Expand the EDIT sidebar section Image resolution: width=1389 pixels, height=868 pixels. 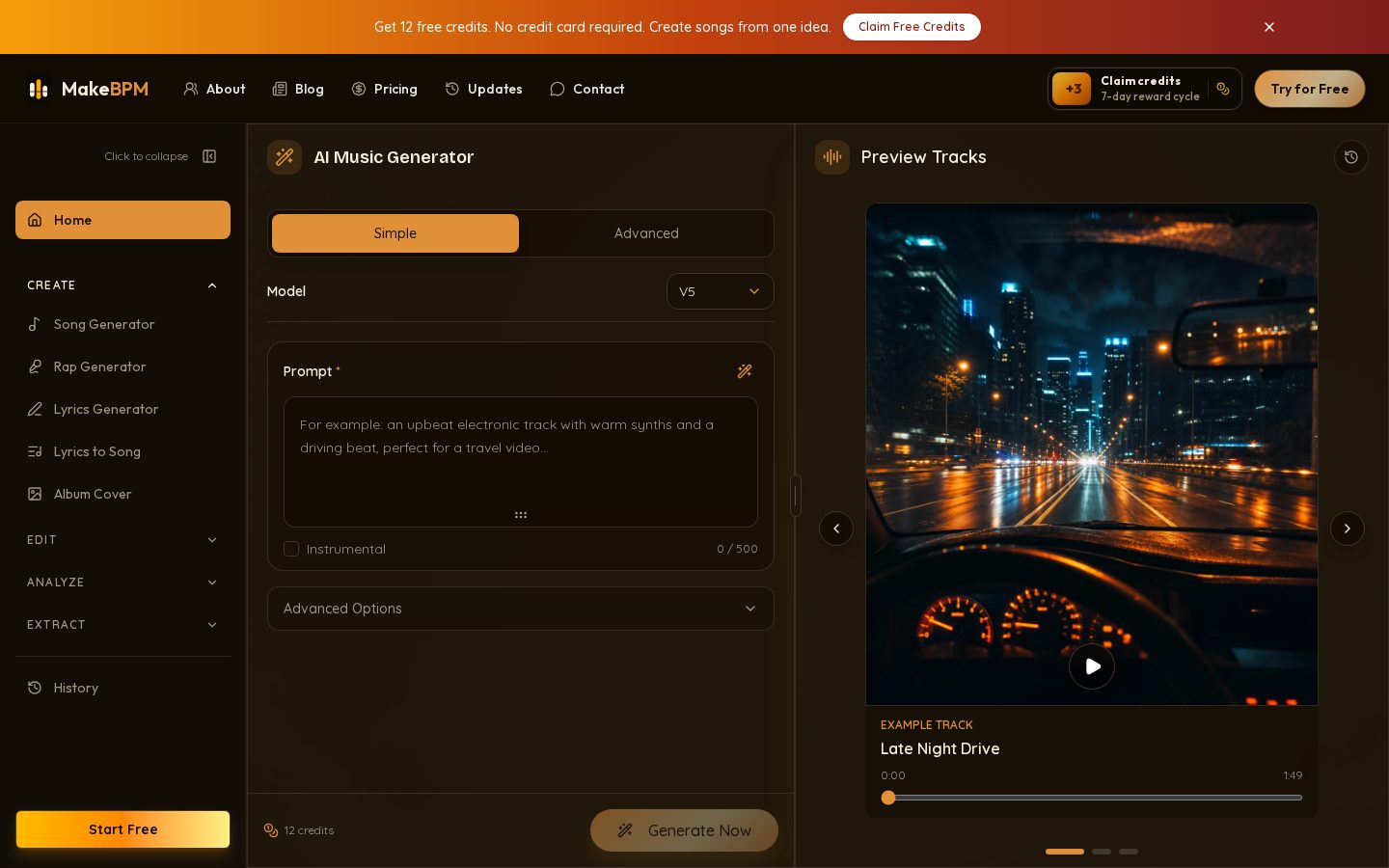point(123,540)
